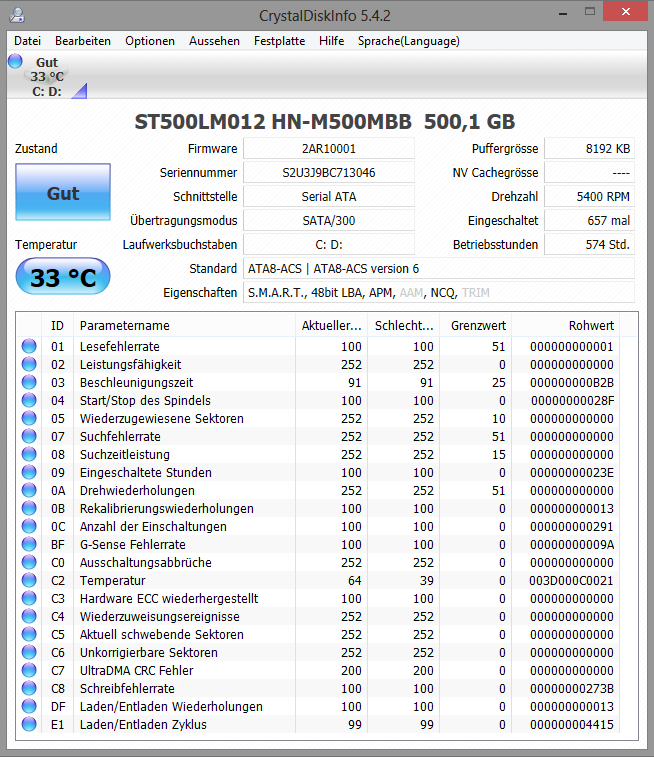Image resolution: width=654 pixels, height=757 pixels.
Task: Click the status orb for Anzahl der Einschaltungen
Action: tap(29, 526)
